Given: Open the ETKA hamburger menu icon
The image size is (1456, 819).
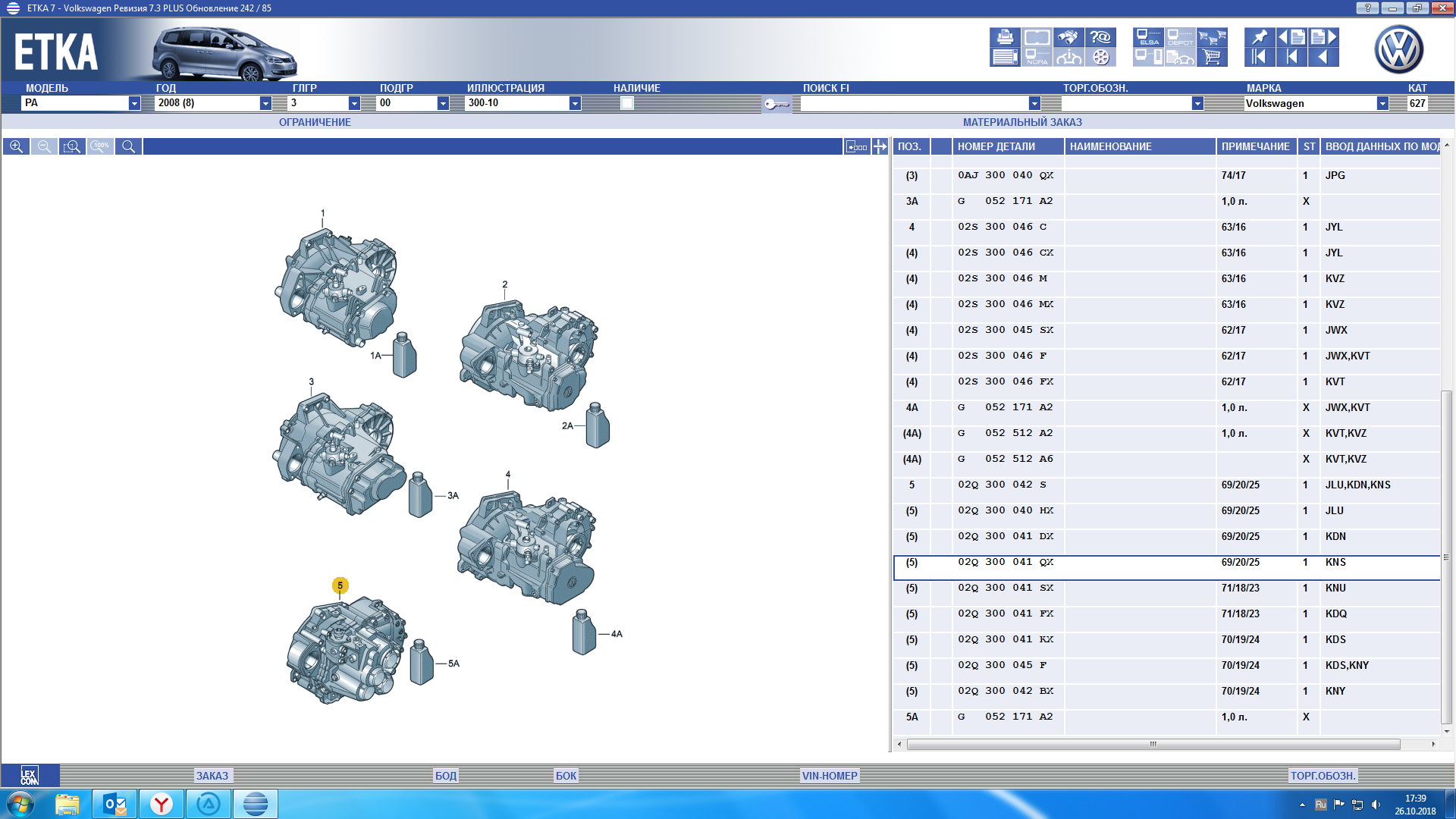Looking at the screenshot, I should click(x=13, y=8).
